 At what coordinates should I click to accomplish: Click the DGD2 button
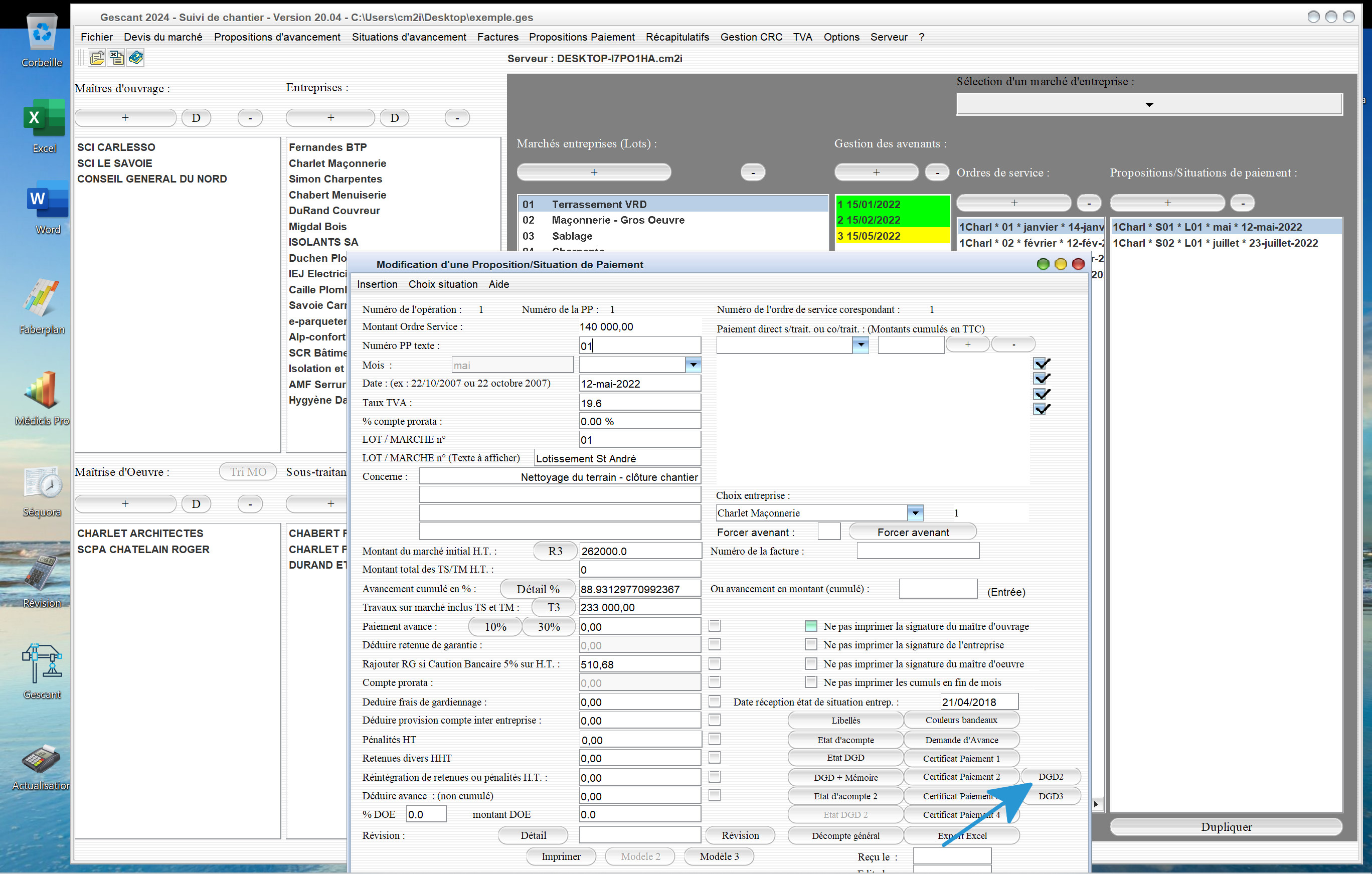[x=1051, y=777]
